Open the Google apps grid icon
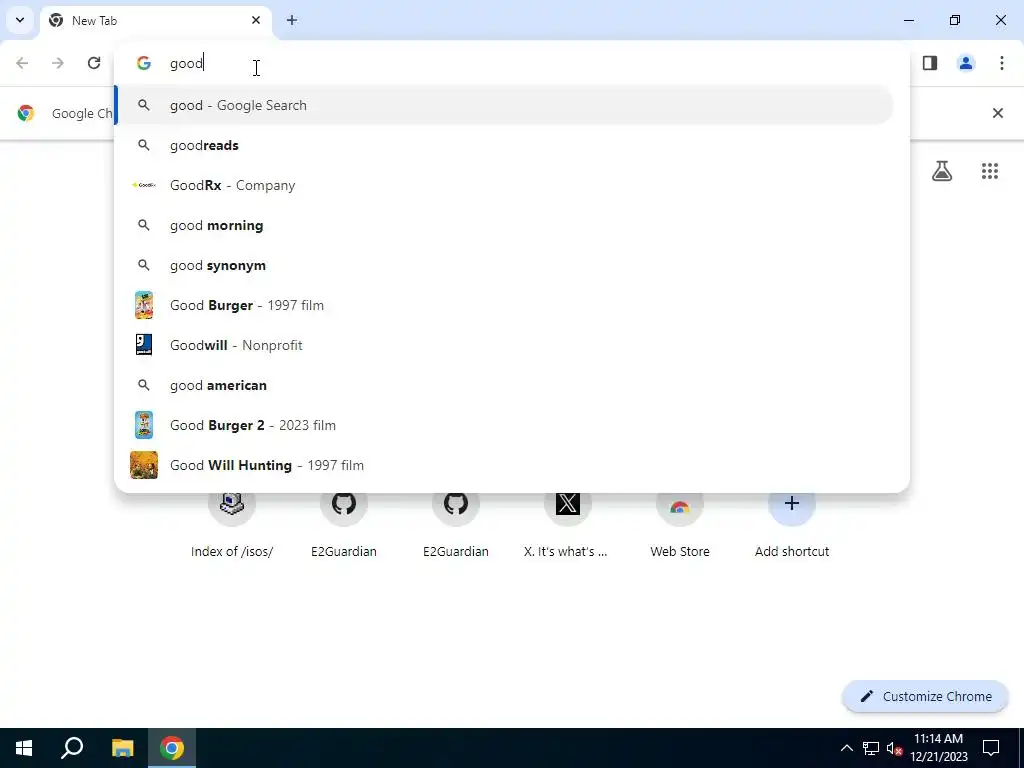Viewport: 1024px width, 768px height. [x=990, y=171]
